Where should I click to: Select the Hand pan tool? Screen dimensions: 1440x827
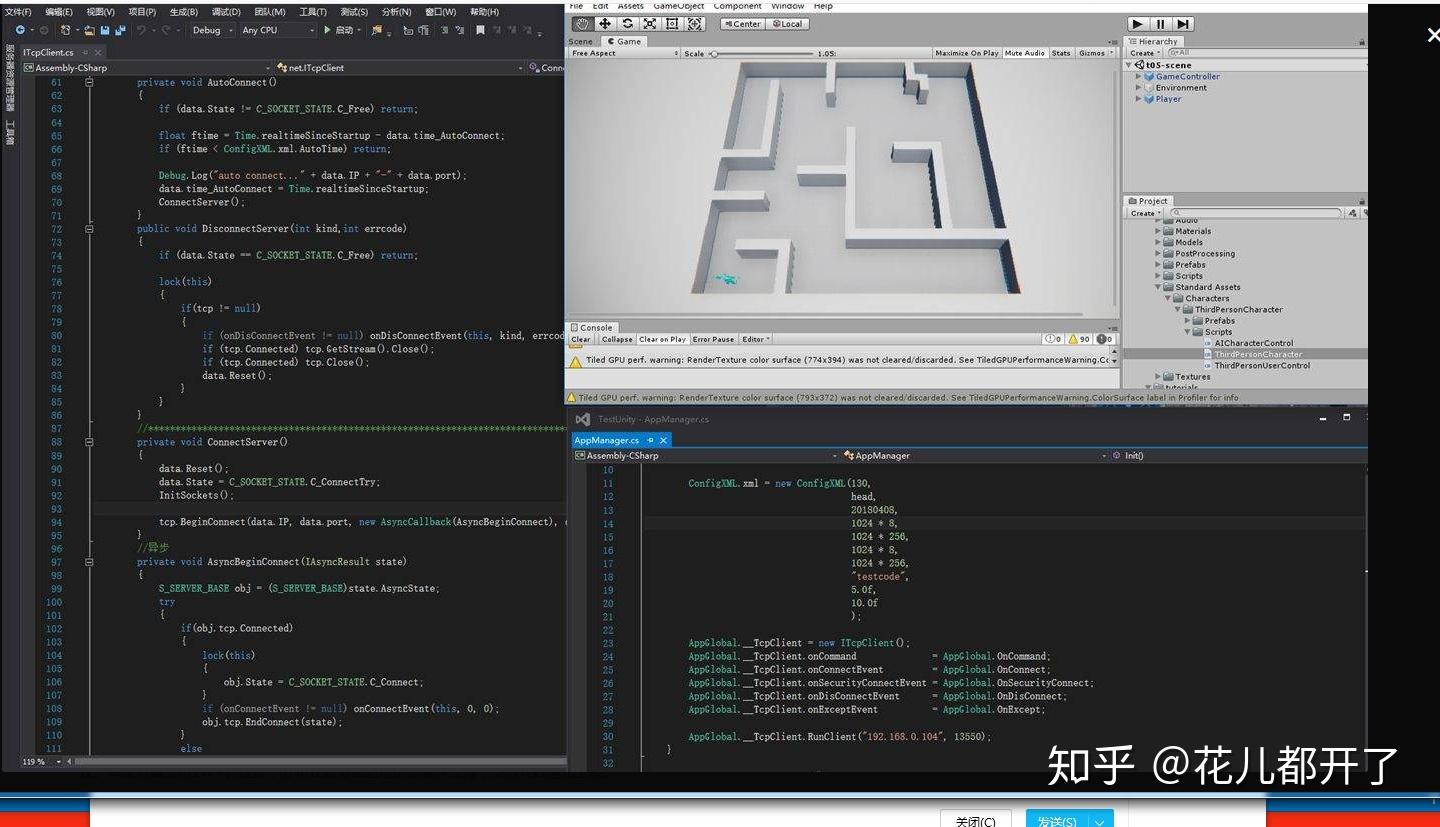click(582, 24)
